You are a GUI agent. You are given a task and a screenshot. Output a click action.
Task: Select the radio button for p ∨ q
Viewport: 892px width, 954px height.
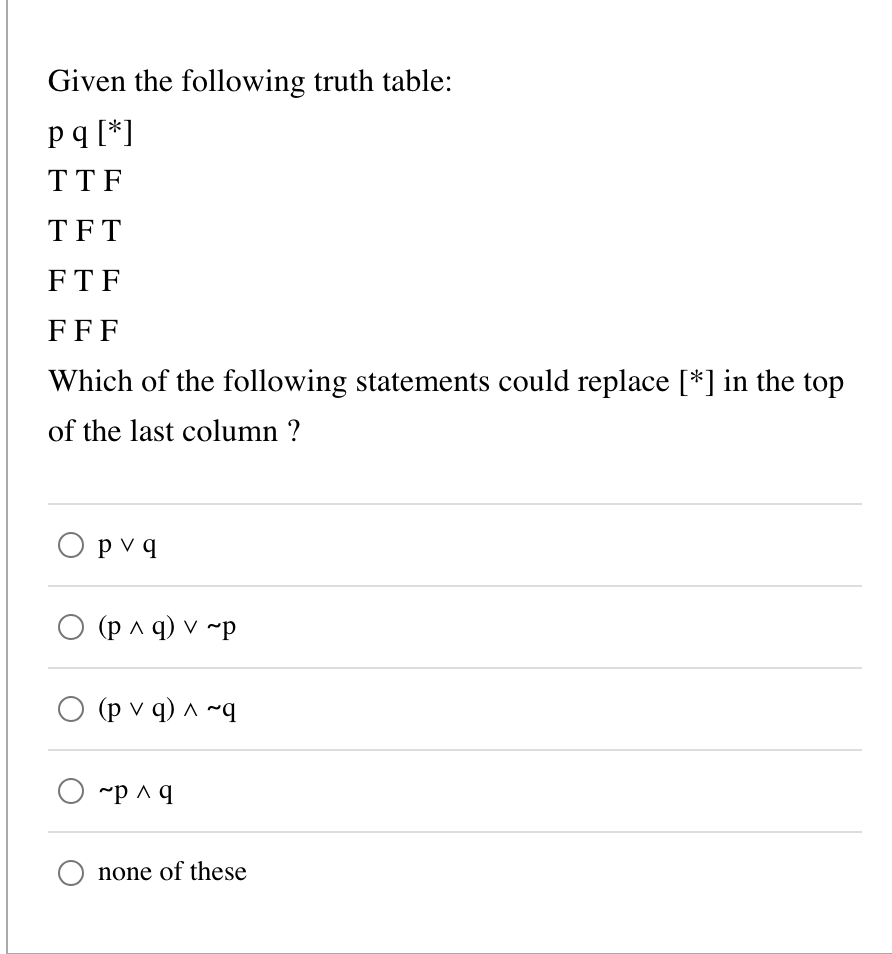coord(71,546)
